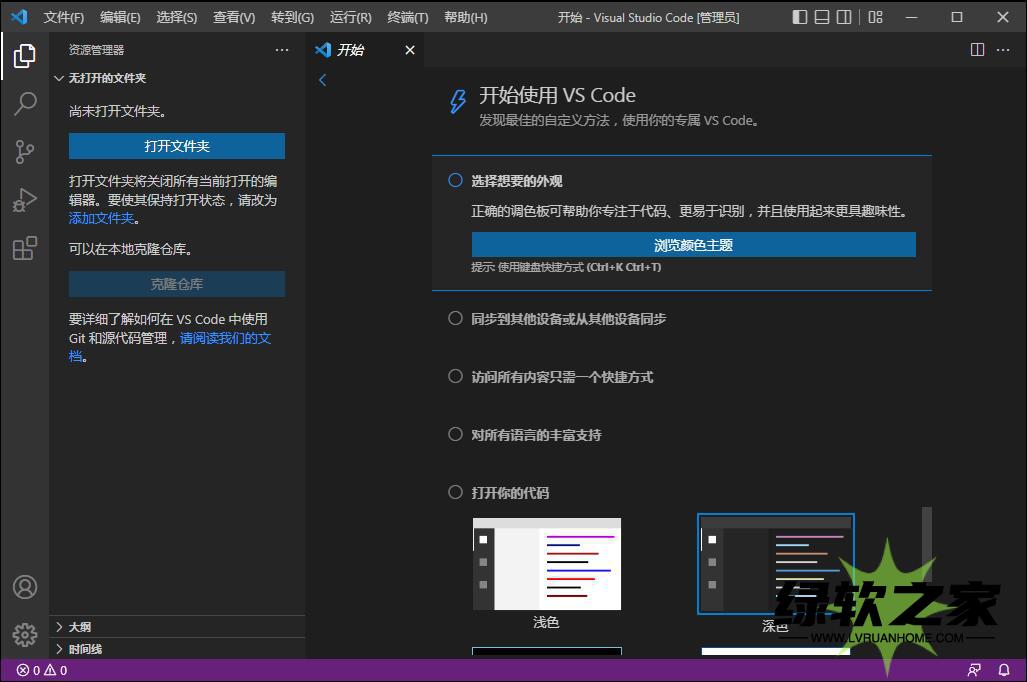Click the 浏览颜色主题 button

(x=693, y=245)
